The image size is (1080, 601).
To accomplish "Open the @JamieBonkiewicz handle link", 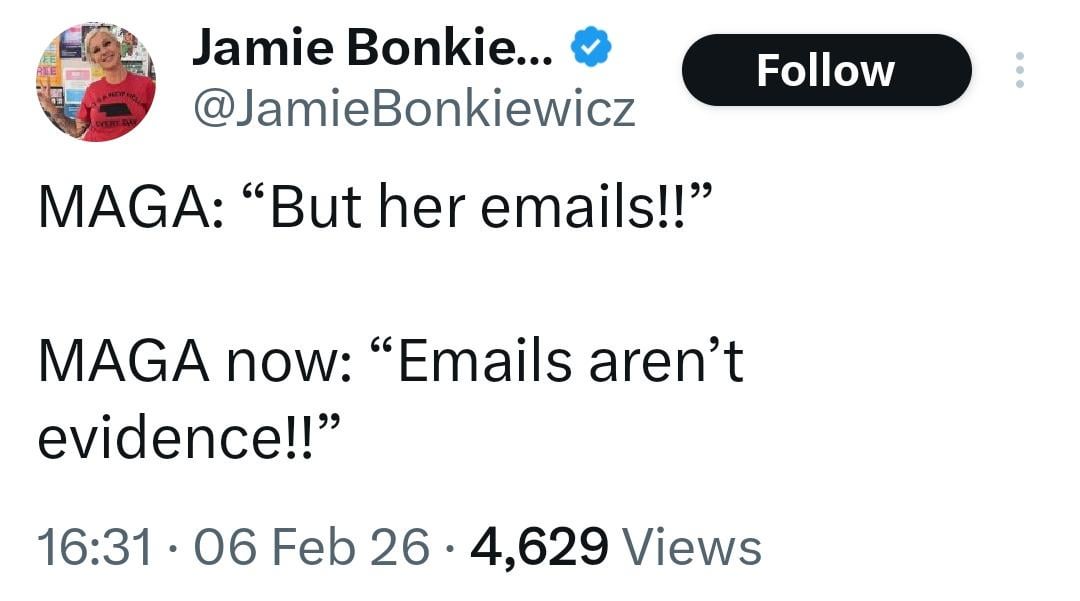I will click(413, 108).
